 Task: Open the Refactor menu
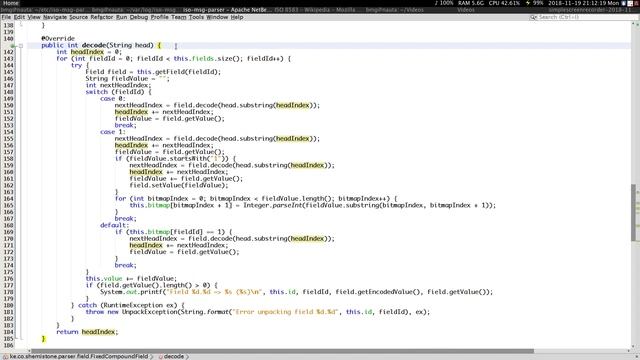point(102,17)
